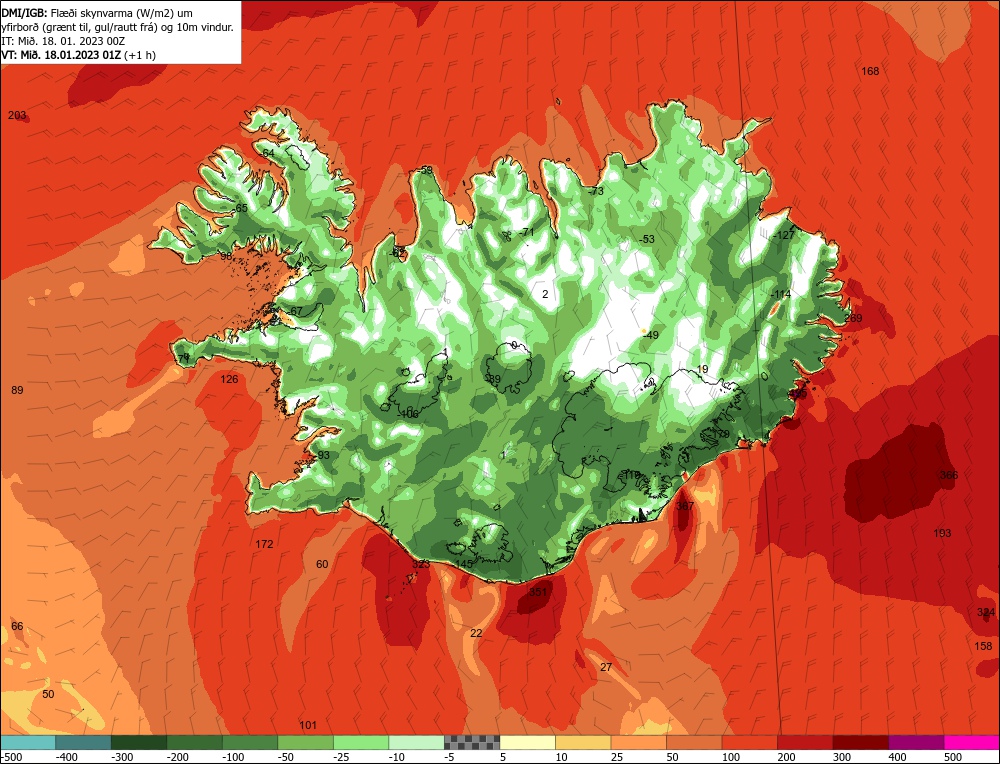Click the legend scale label 500
The height and width of the screenshot is (764, 1000).
(x=953, y=758)
